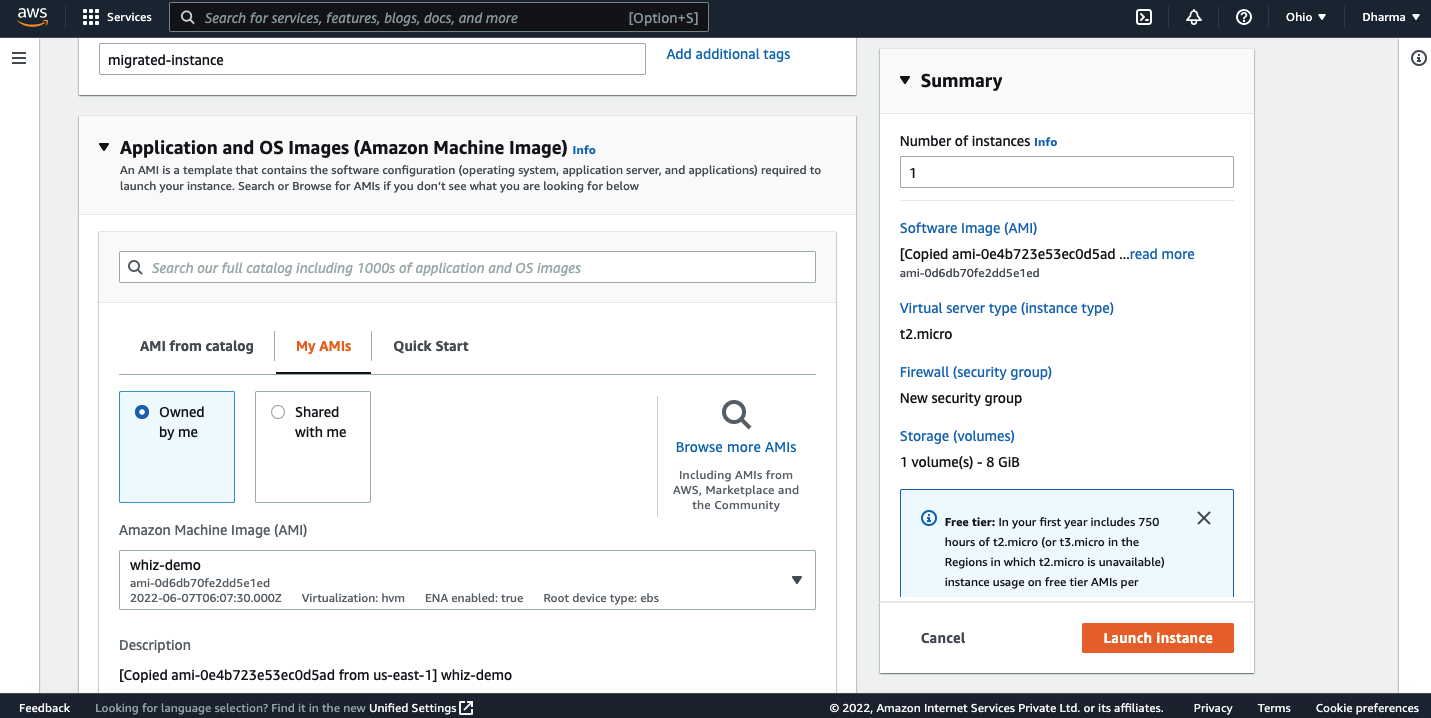The height and width of the screenshot is (718, 1431).
Task: Click Virtual server type (instance type) link
Action: point(1007,308)
